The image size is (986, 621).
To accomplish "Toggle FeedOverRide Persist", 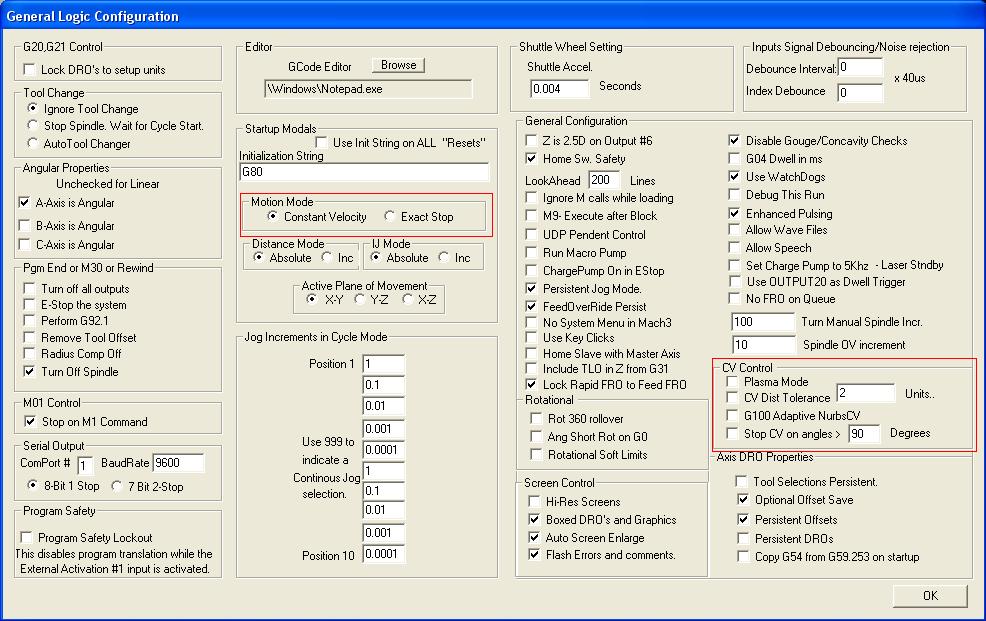I will tap(531, 306).
